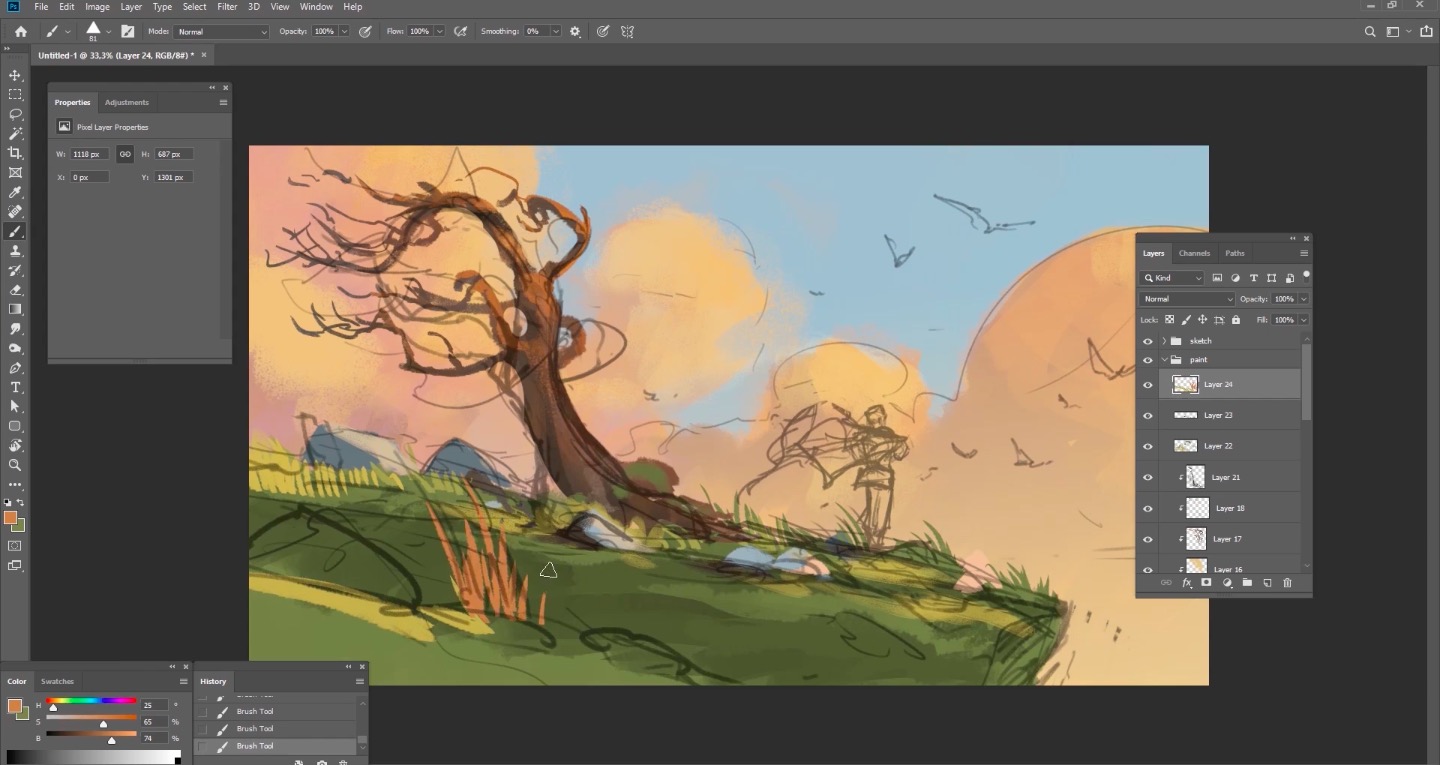Click the foreground color swatch in toolbar
This screenshot has height=765, width=1440.
(x=10, y=518)
